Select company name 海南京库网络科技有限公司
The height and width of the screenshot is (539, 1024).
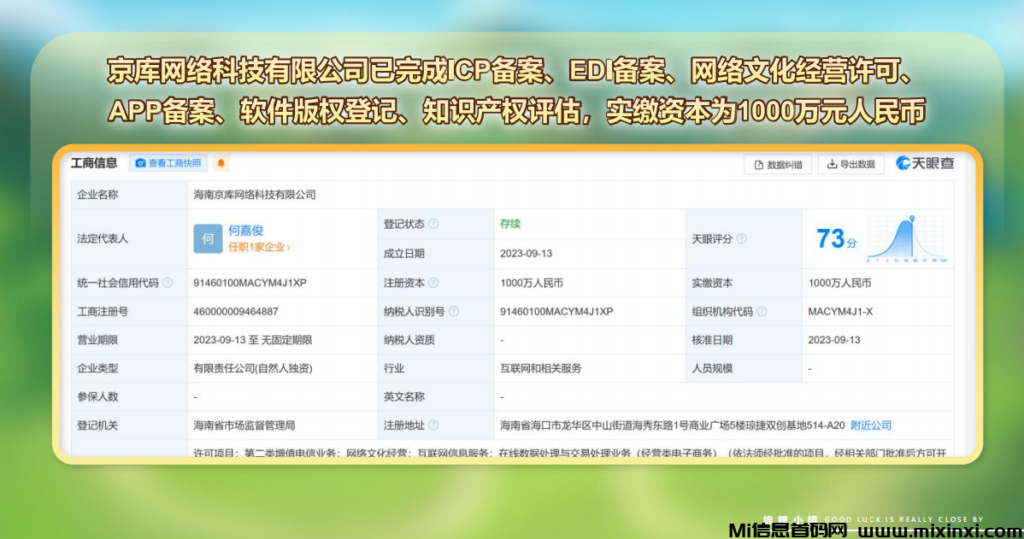pos(255,195)
